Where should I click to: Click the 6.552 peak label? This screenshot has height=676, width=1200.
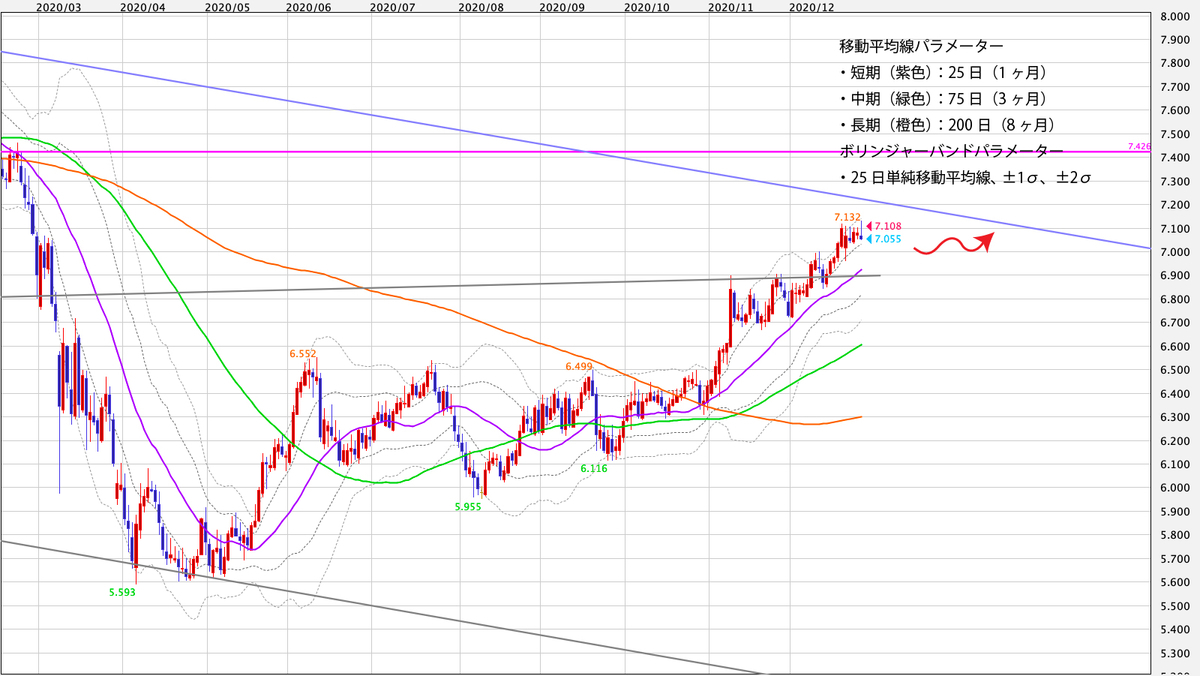pyautogui.click(x=303, y=354)
